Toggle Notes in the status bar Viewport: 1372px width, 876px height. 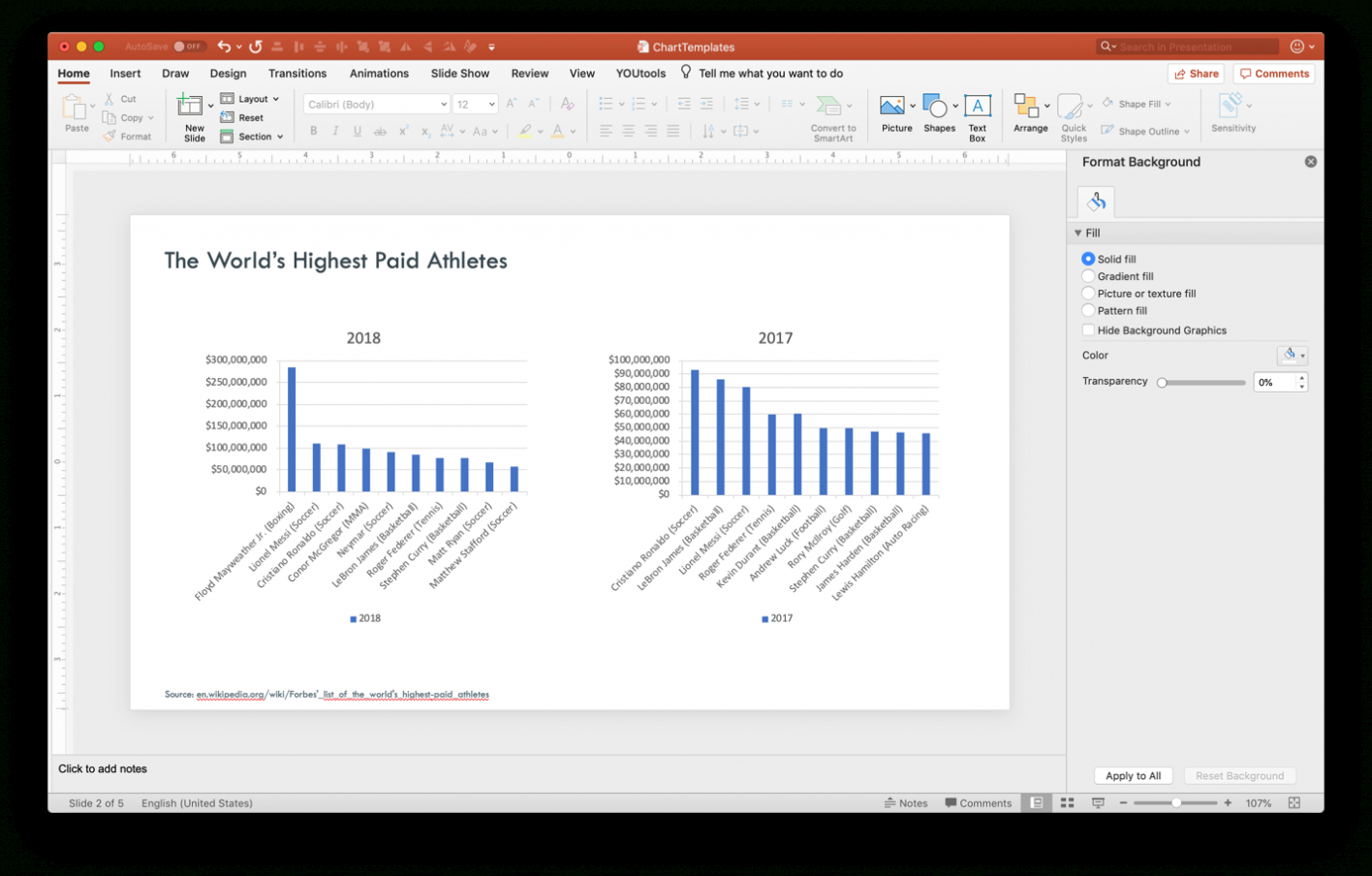[905, 802]
